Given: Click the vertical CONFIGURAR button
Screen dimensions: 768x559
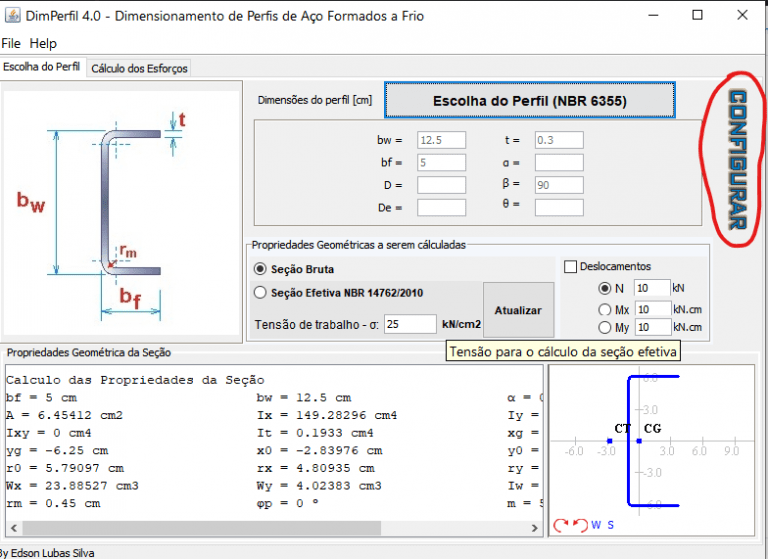Looking at the screenshot, I should click(x=738, y=160).
